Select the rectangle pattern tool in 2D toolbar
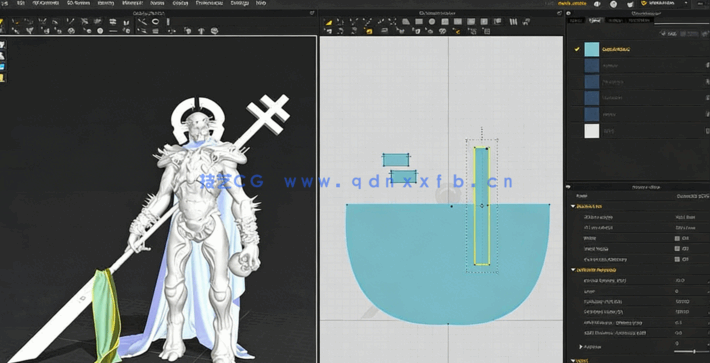Screen dimensions: 710x363 click(419, 21)
